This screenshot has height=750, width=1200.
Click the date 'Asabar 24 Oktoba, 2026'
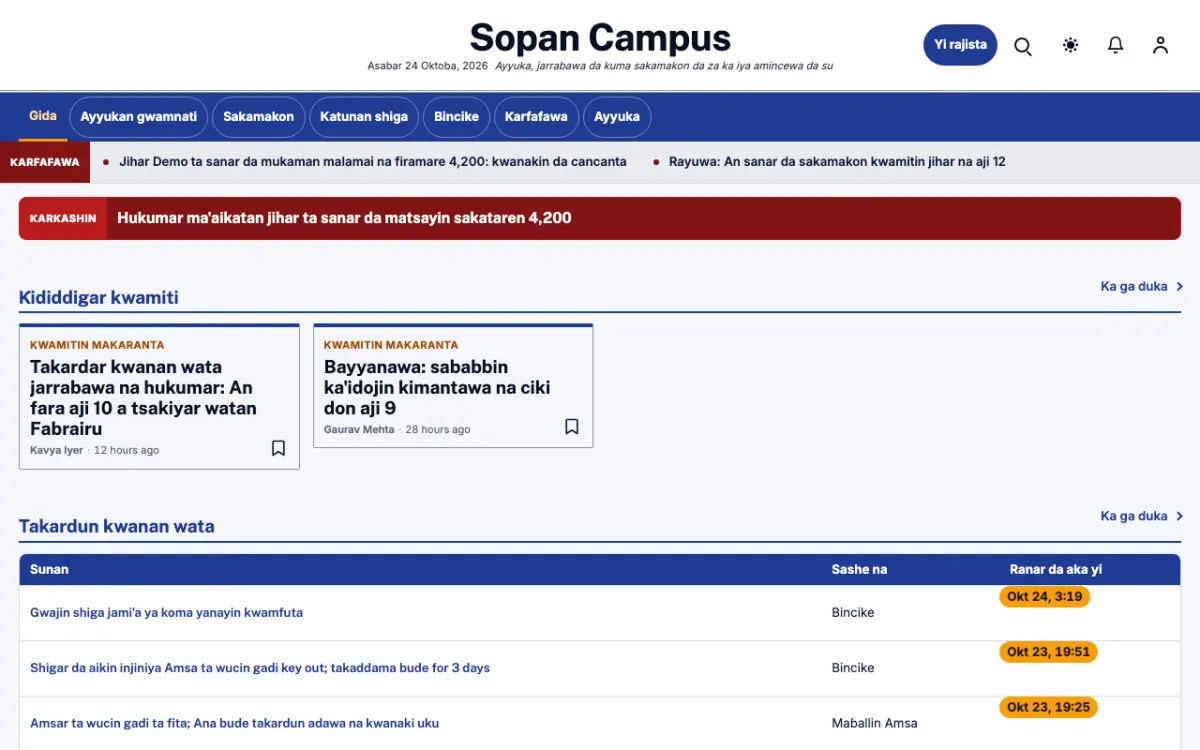[x=428, y=66]
